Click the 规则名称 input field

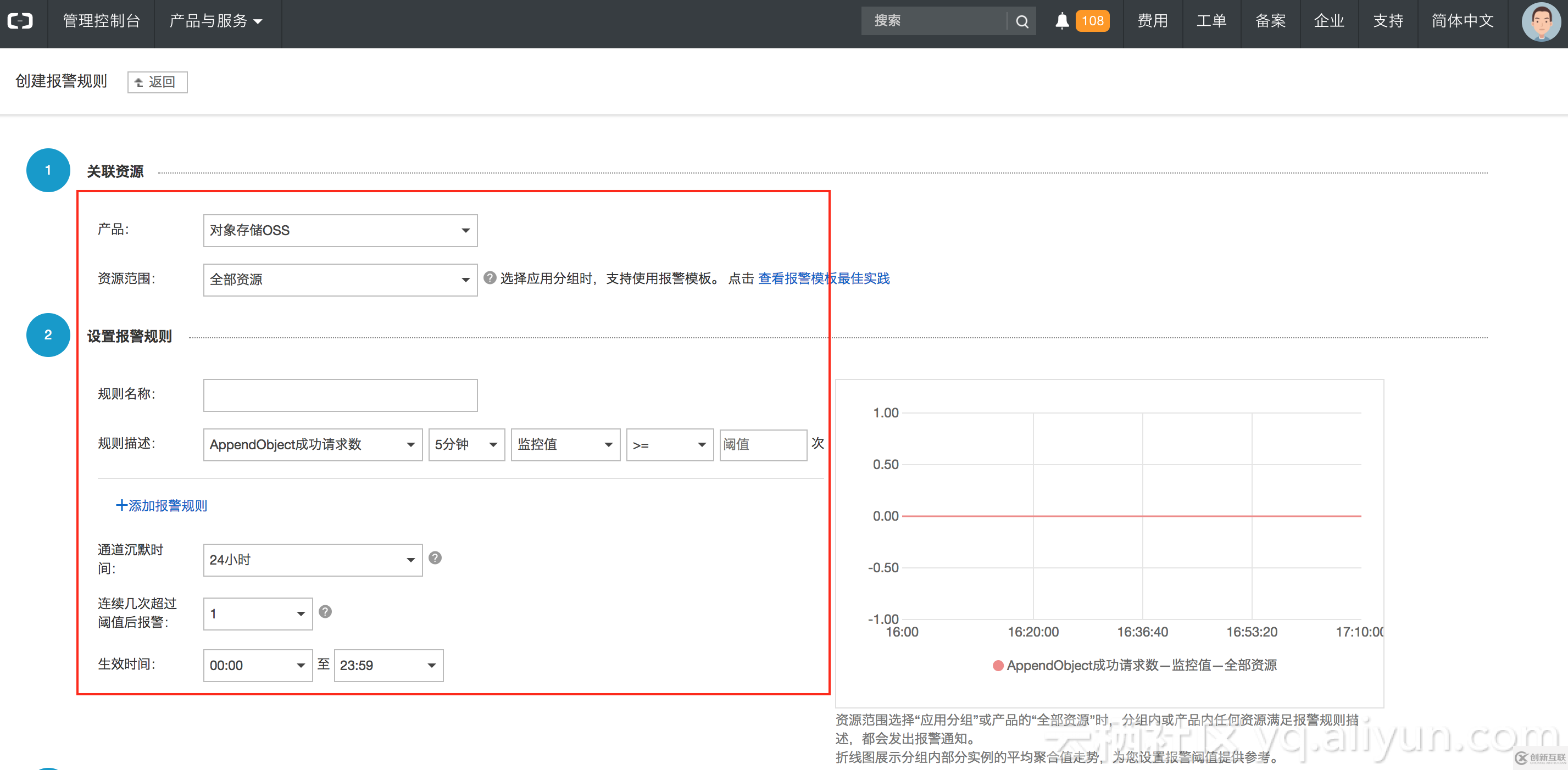pyautogui.click(x=340, y=394)
